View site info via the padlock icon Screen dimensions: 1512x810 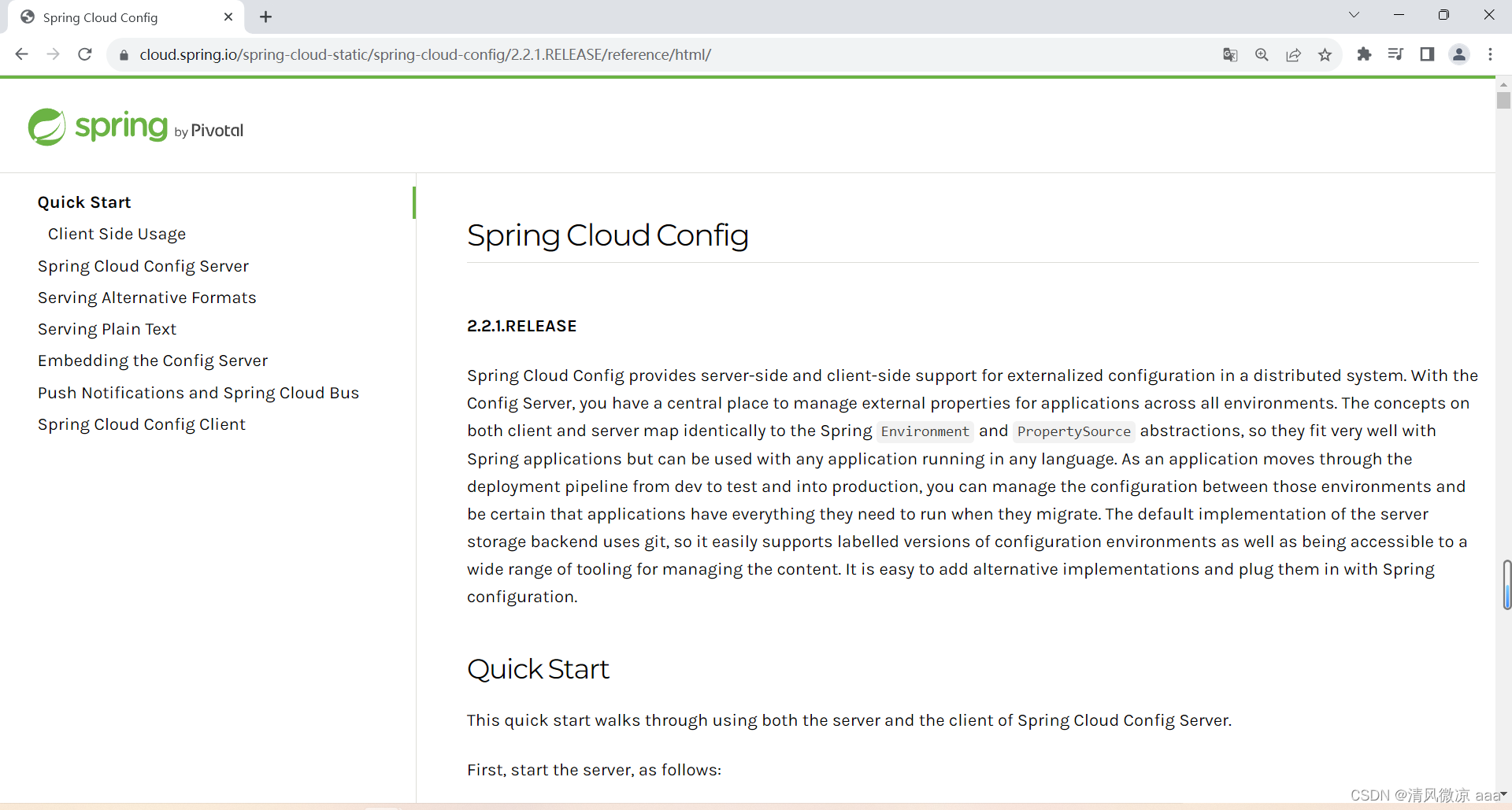(x=124, y=55)
